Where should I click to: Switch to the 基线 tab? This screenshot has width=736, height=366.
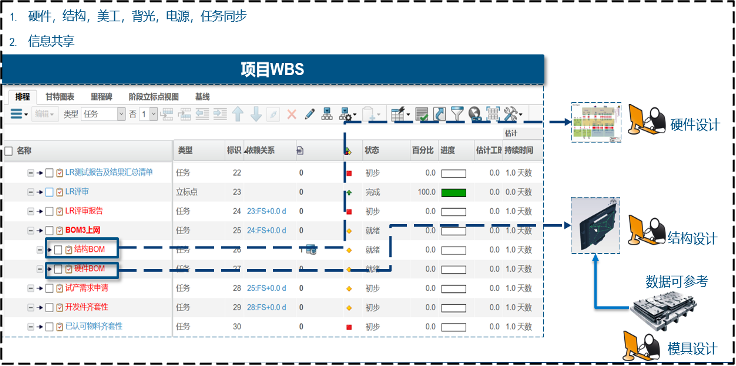coord(202,97)
